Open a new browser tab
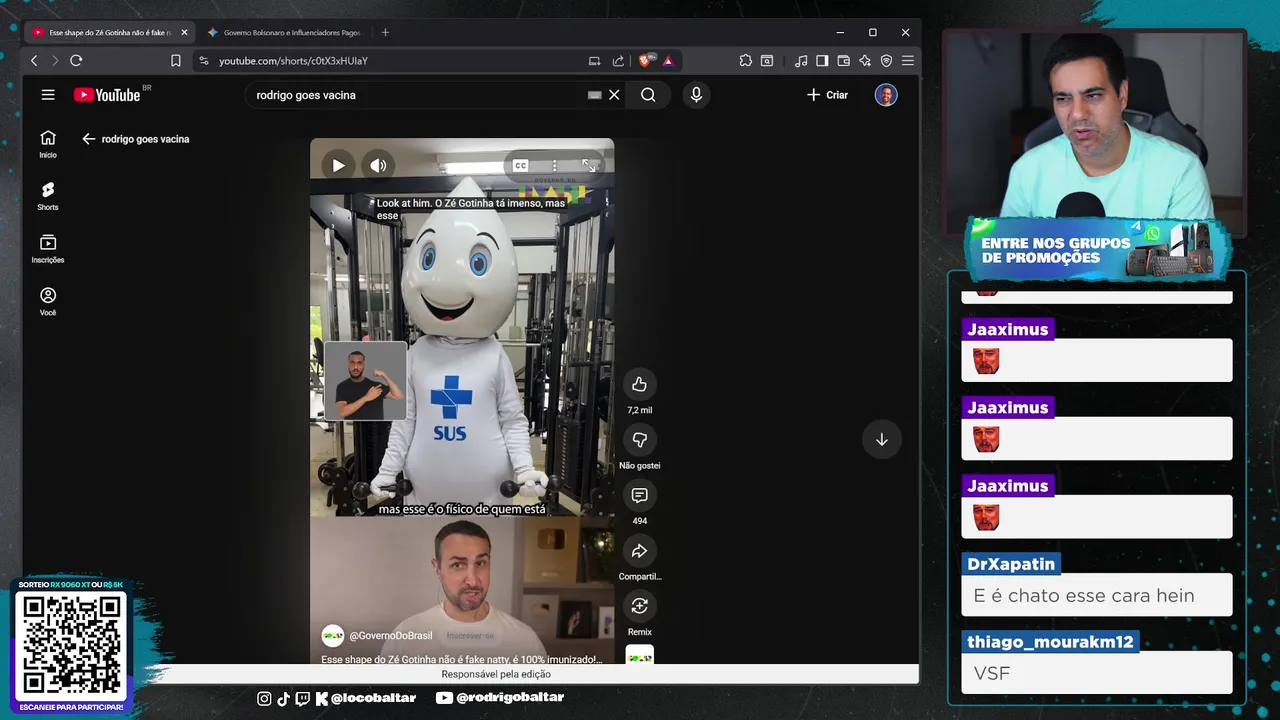Image resolution: width=1280 pixels, height=720 pixels. pos(385,32)
